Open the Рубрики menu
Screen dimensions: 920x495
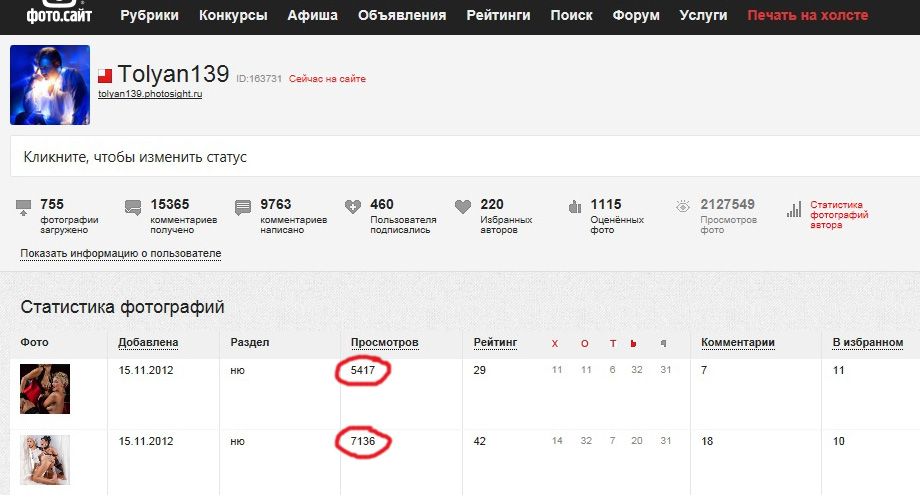click(149, 16)
